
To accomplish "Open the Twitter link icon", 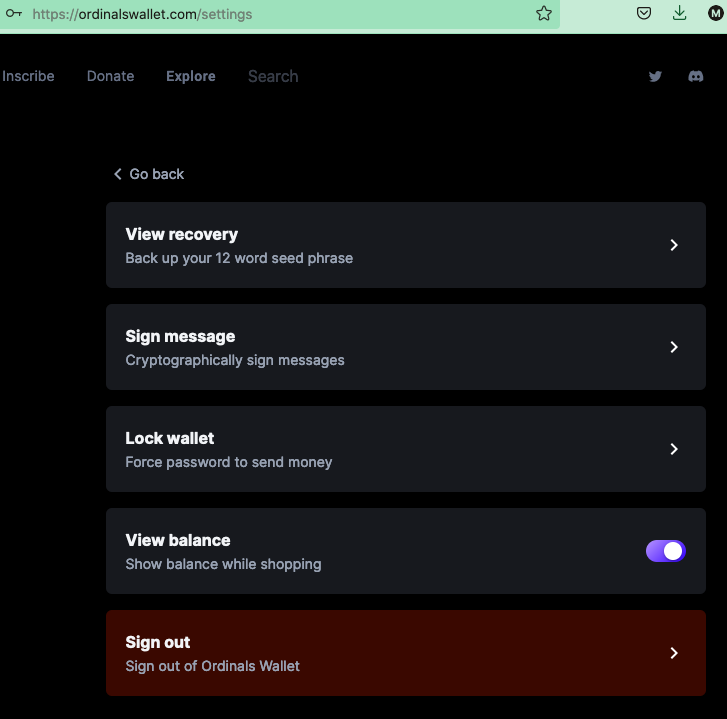I will coord(655,76).
